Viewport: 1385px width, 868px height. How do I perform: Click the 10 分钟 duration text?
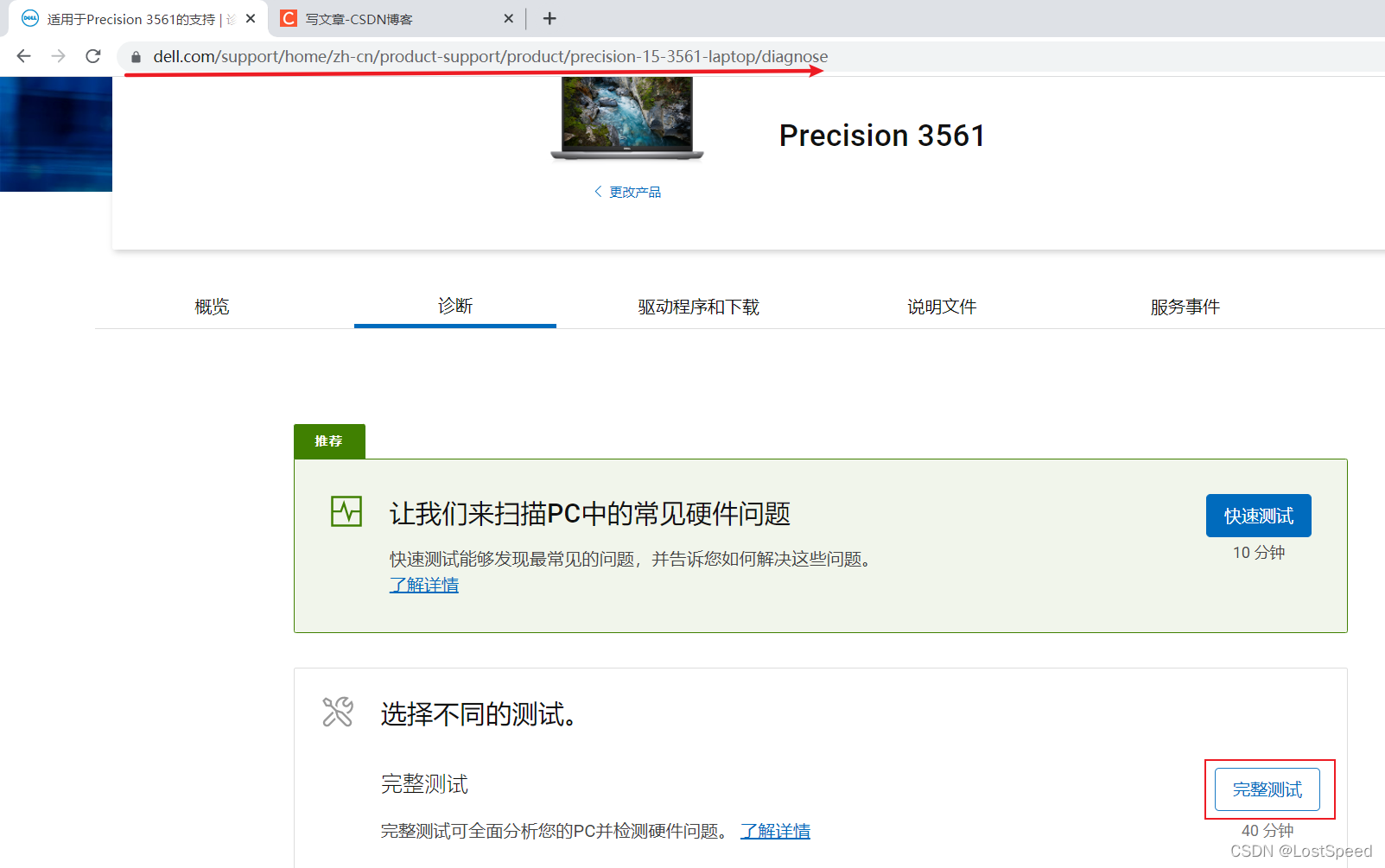[1259, 553]
